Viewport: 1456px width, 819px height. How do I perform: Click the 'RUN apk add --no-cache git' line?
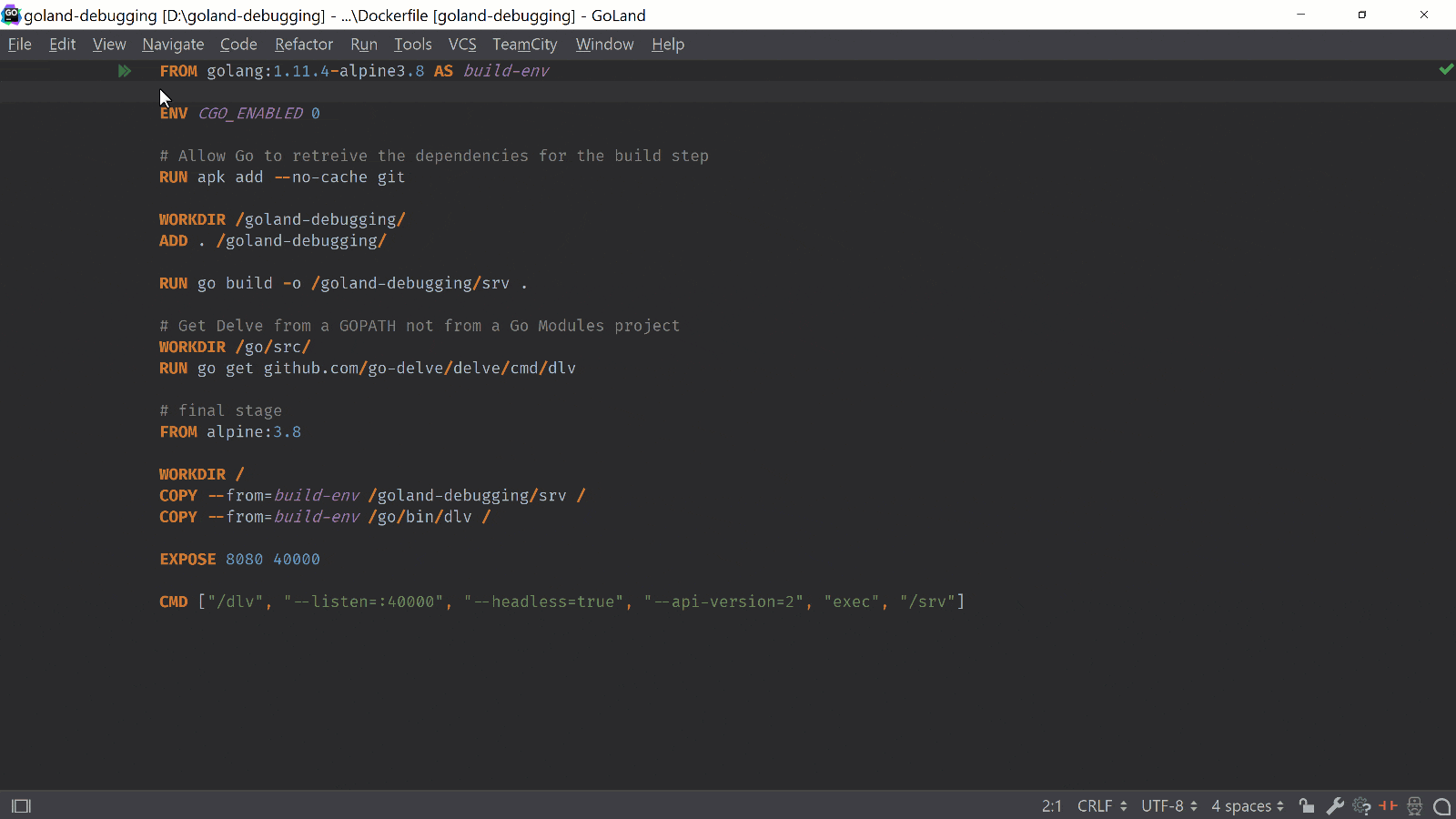tap(282, 177)
